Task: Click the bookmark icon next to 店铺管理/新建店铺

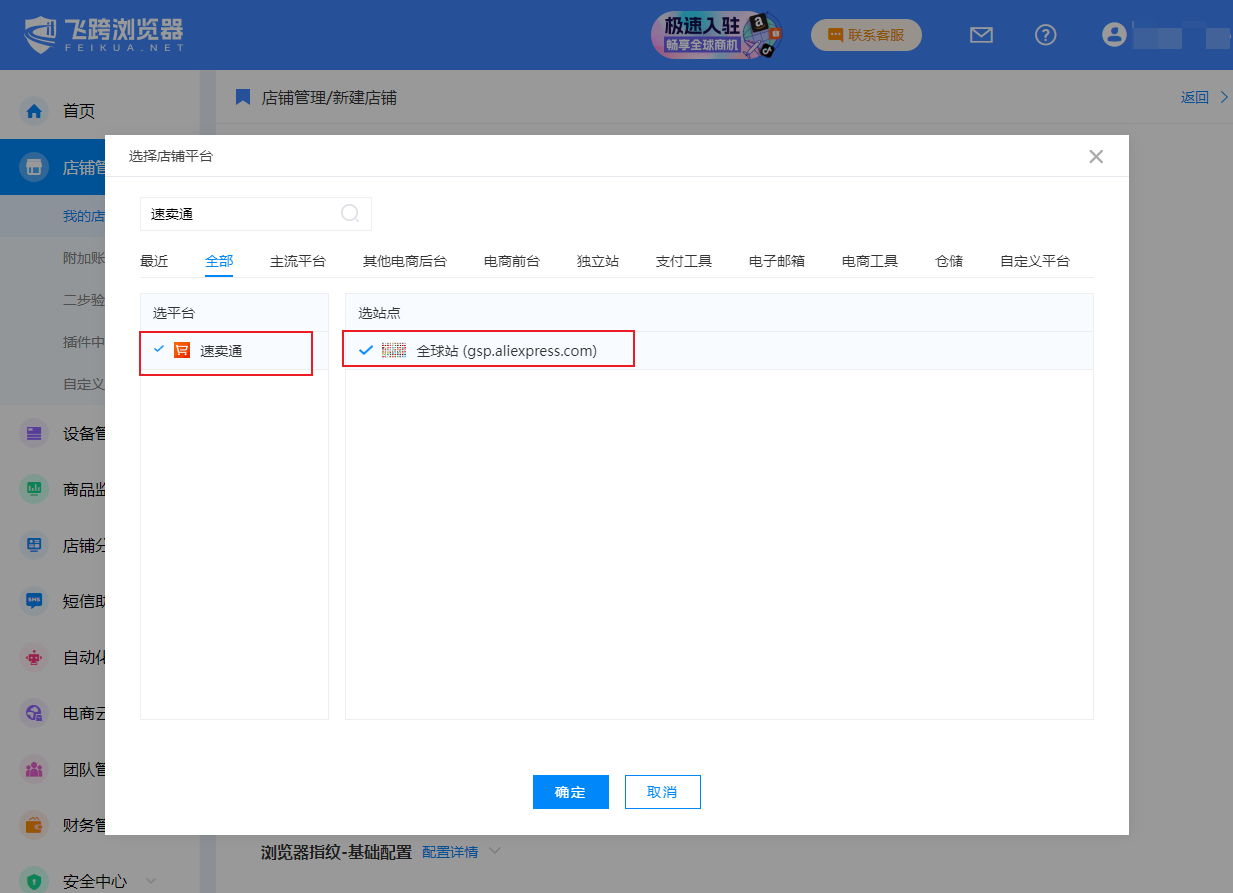Action: tap(242, 97)
